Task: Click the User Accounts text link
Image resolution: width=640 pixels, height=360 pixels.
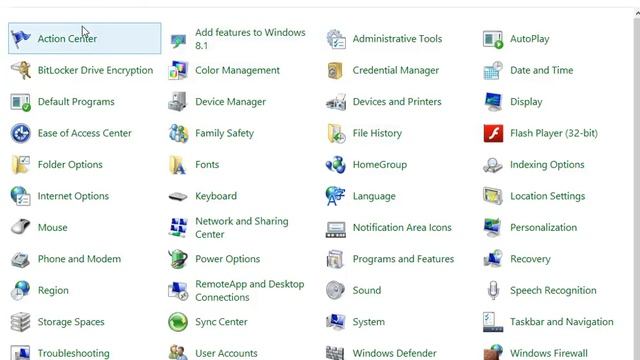Action: click(226, 353)
